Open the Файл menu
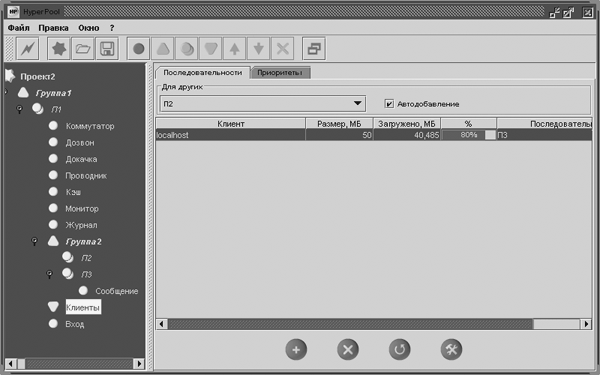600x375 pixels. (18, 28)
